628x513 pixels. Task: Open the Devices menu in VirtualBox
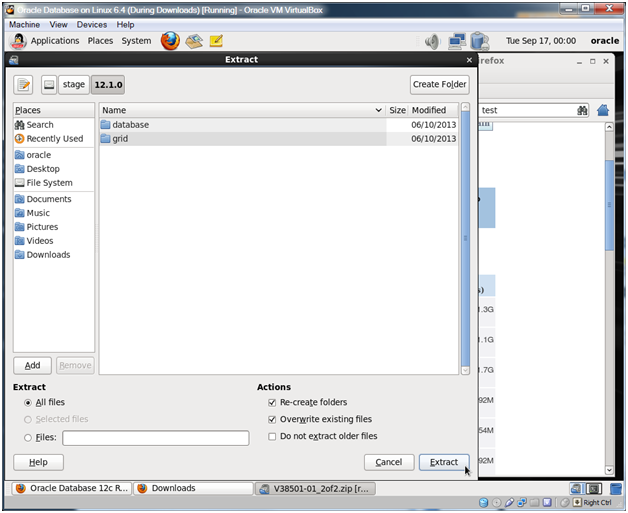pyautogui.click(x=92, y=24)
